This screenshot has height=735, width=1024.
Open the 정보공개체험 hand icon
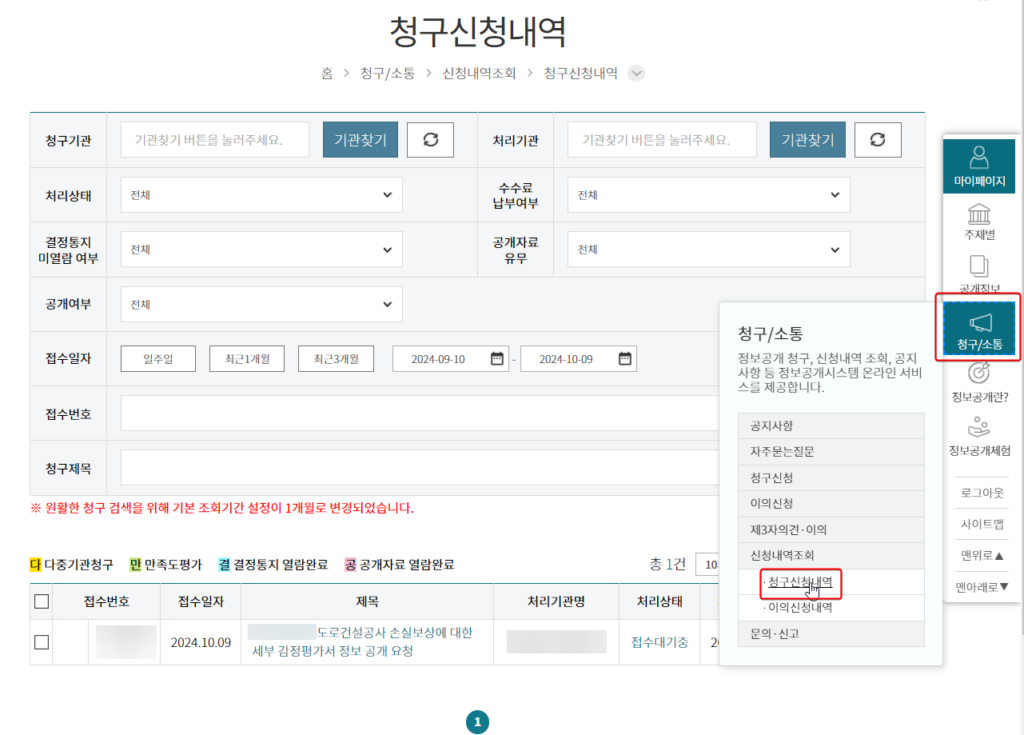click(979, 436)
